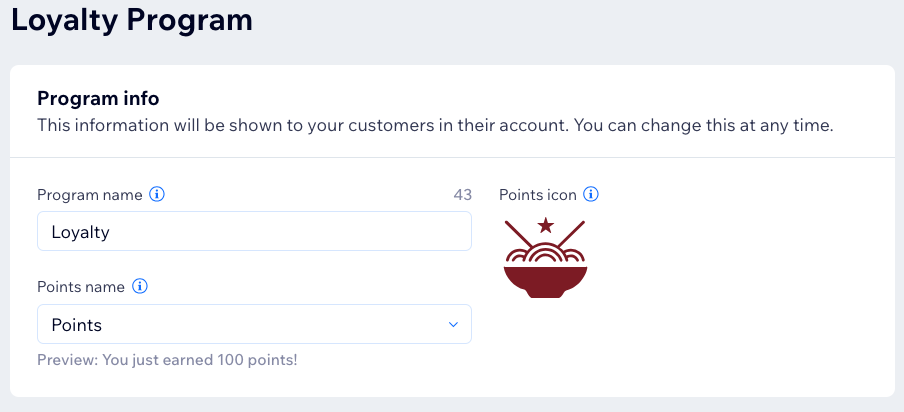904x412 pixels.
Task: Click the 43 character counter
Action: click(x=462, y=195)
